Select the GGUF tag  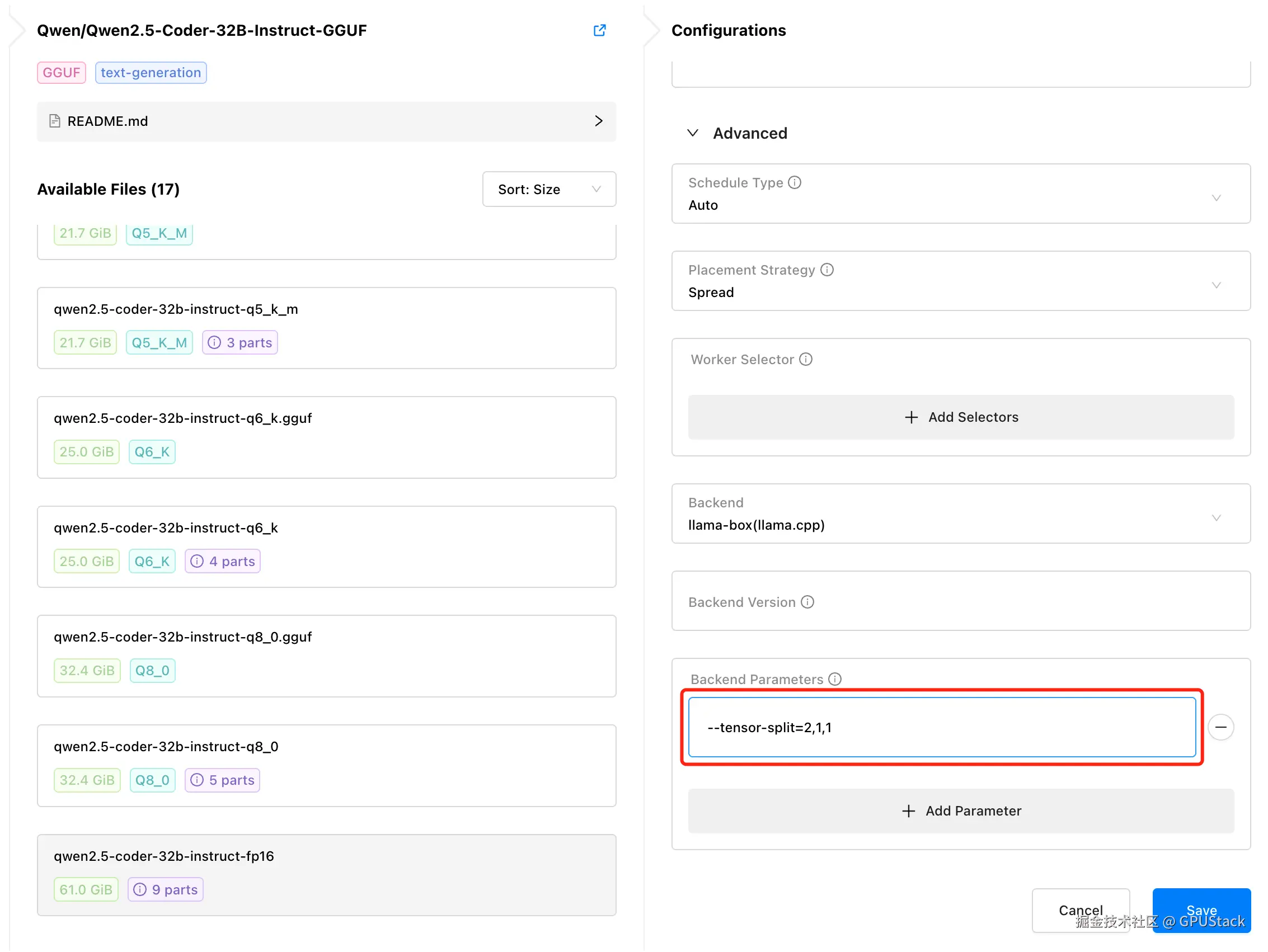click(62, 73)
